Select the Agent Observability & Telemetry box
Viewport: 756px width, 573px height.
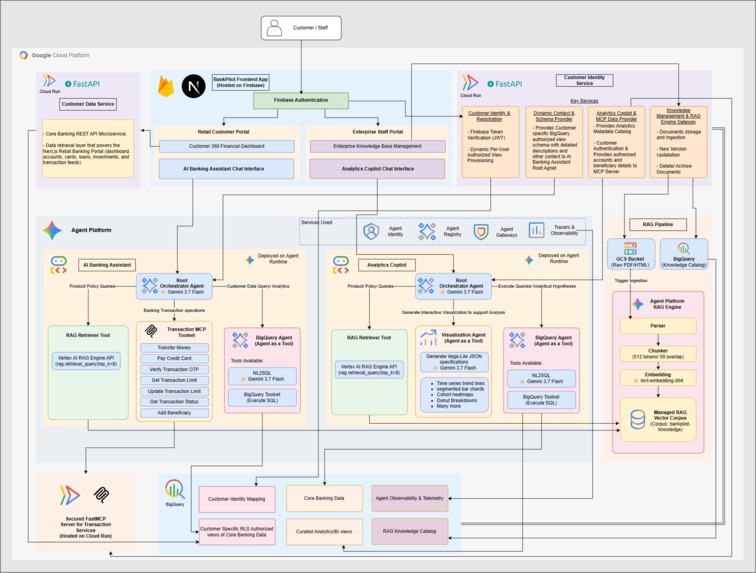click(409, 498)
